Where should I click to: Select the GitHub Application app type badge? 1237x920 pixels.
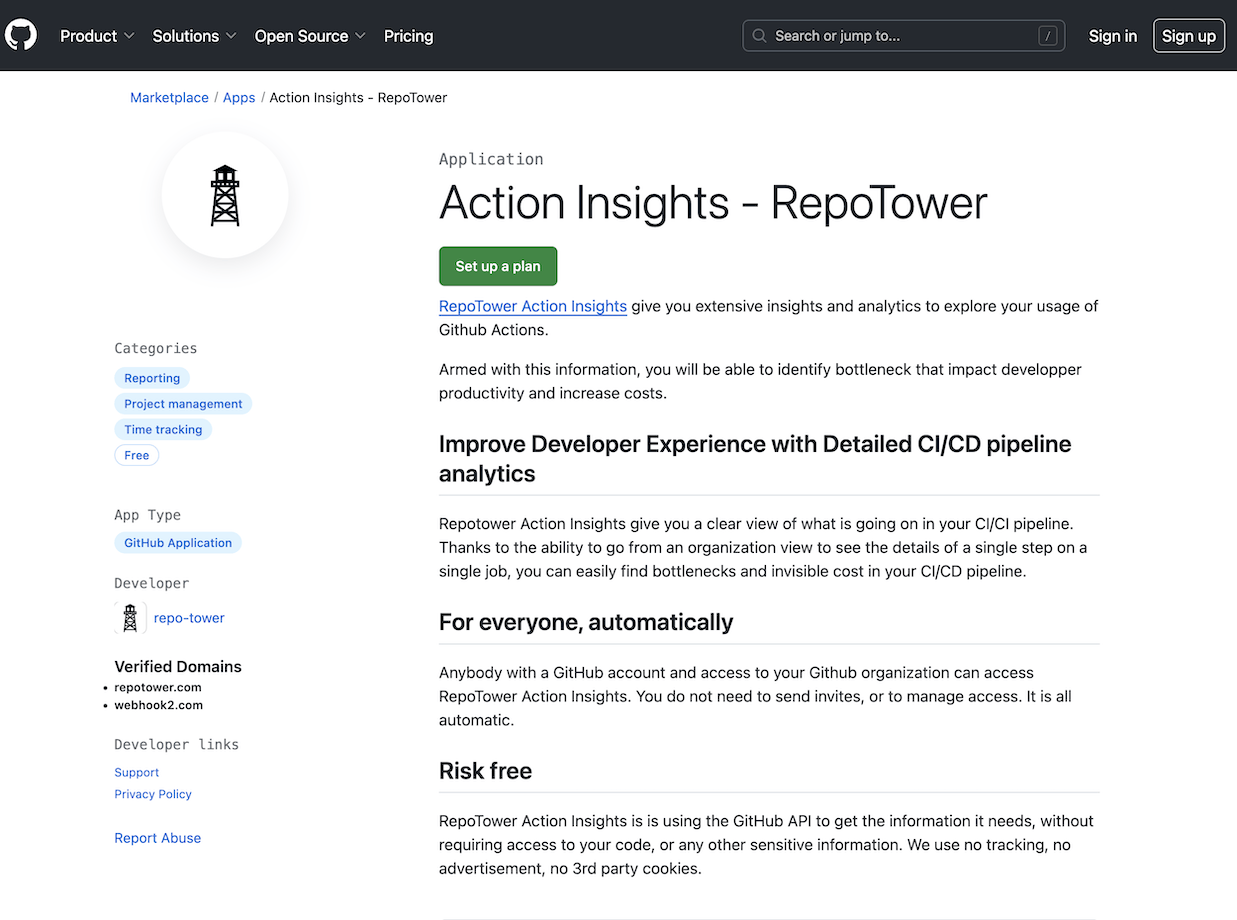(x=177, y=542)
